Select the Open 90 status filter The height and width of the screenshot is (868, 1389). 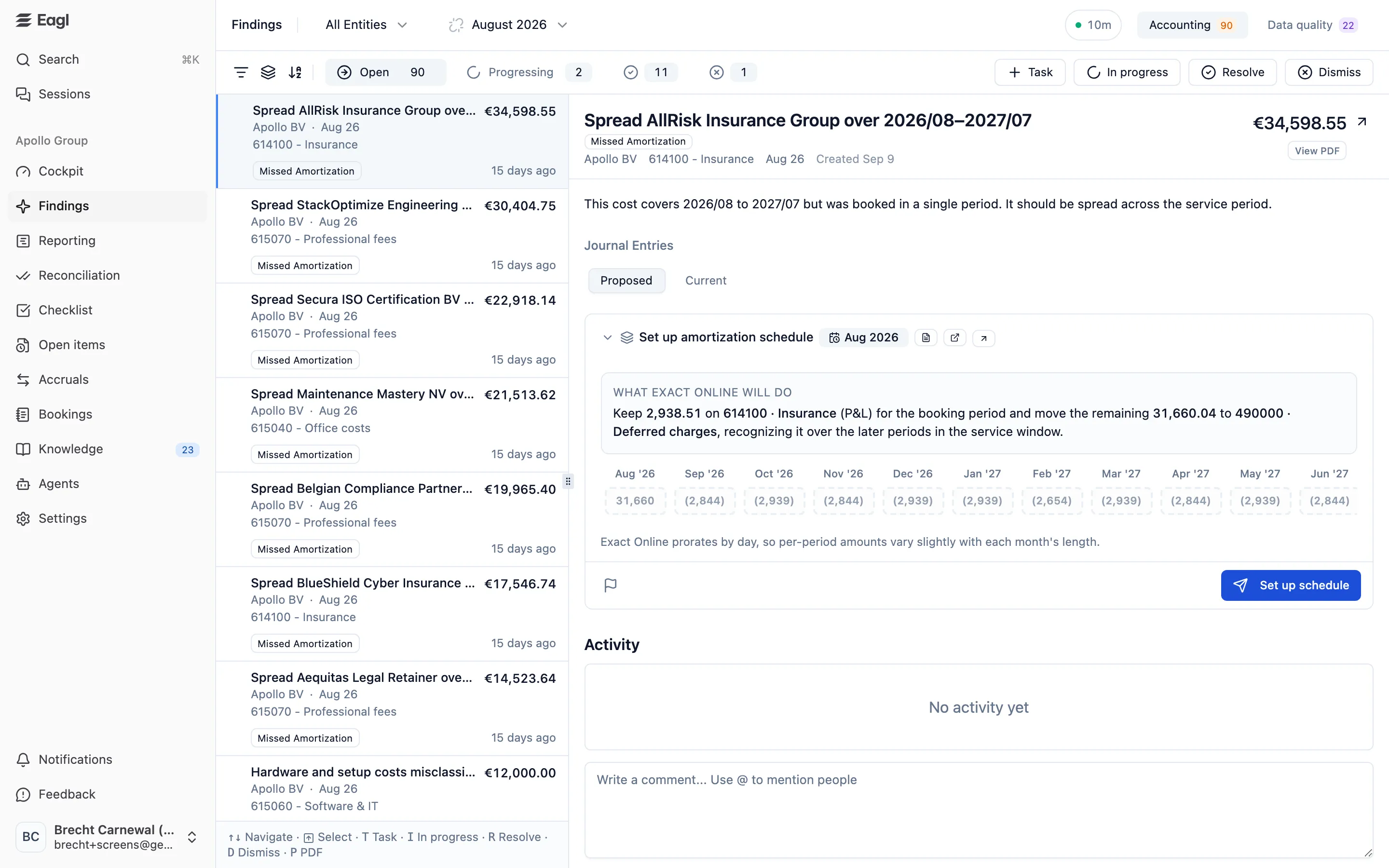(x=385, y=72)
